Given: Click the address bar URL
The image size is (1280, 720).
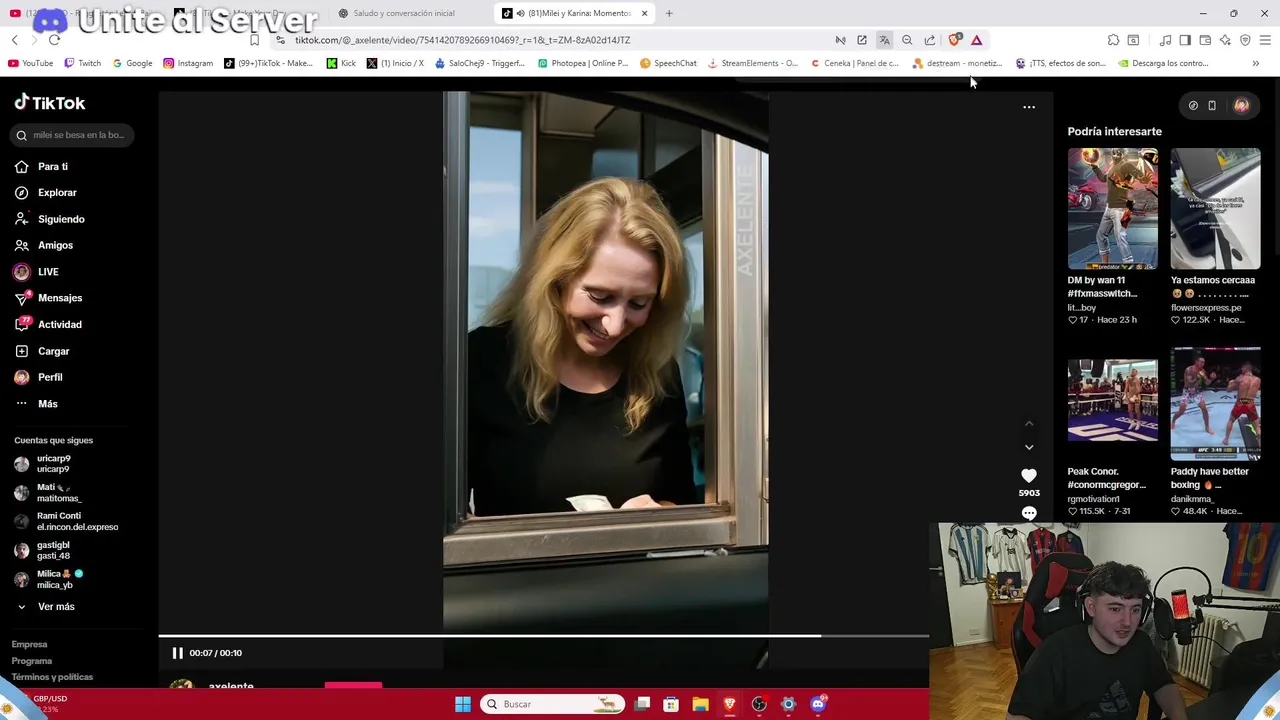Looking at the screenshot, I should pos(462,40).
